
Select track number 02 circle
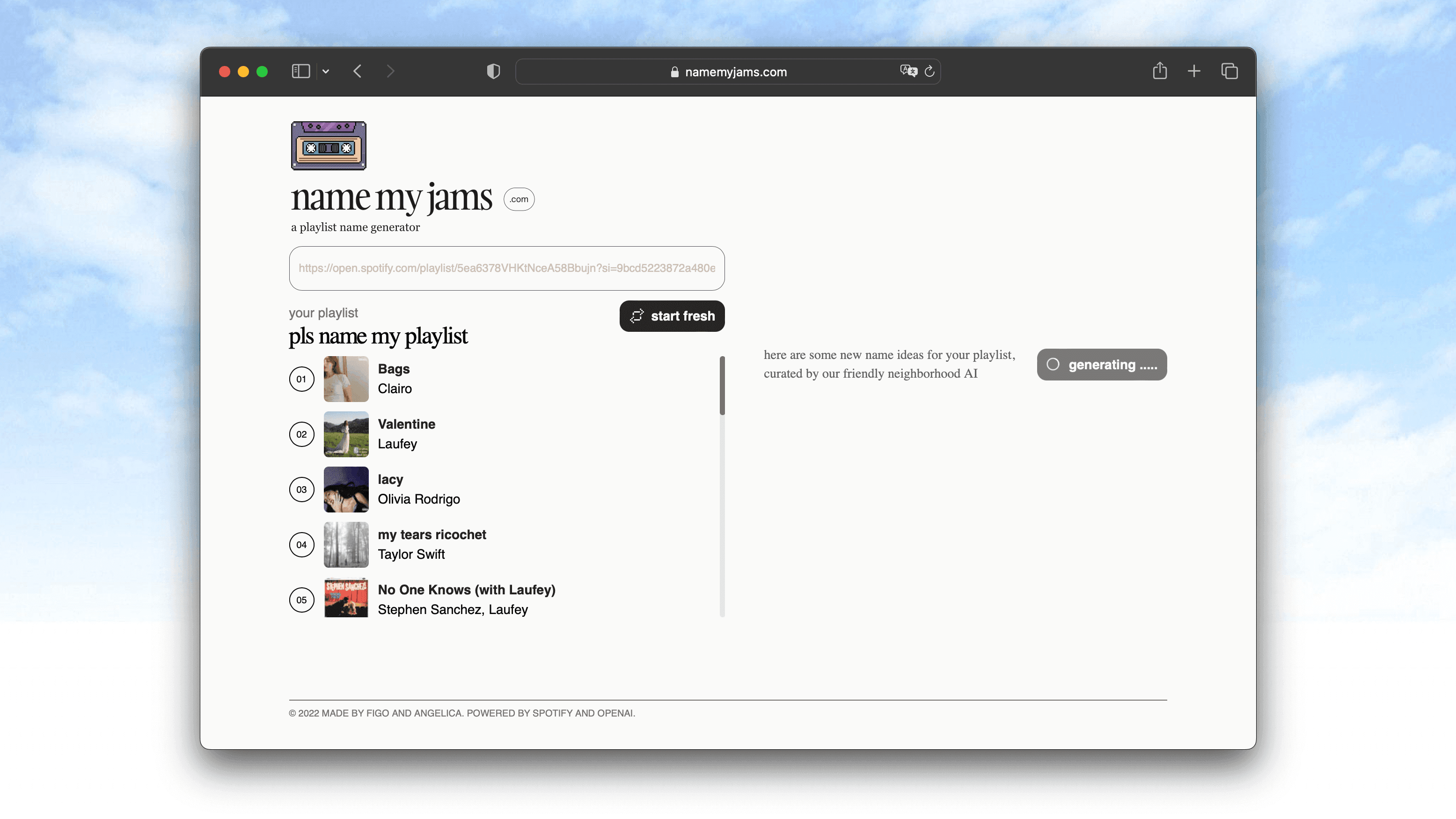point(301,434)
